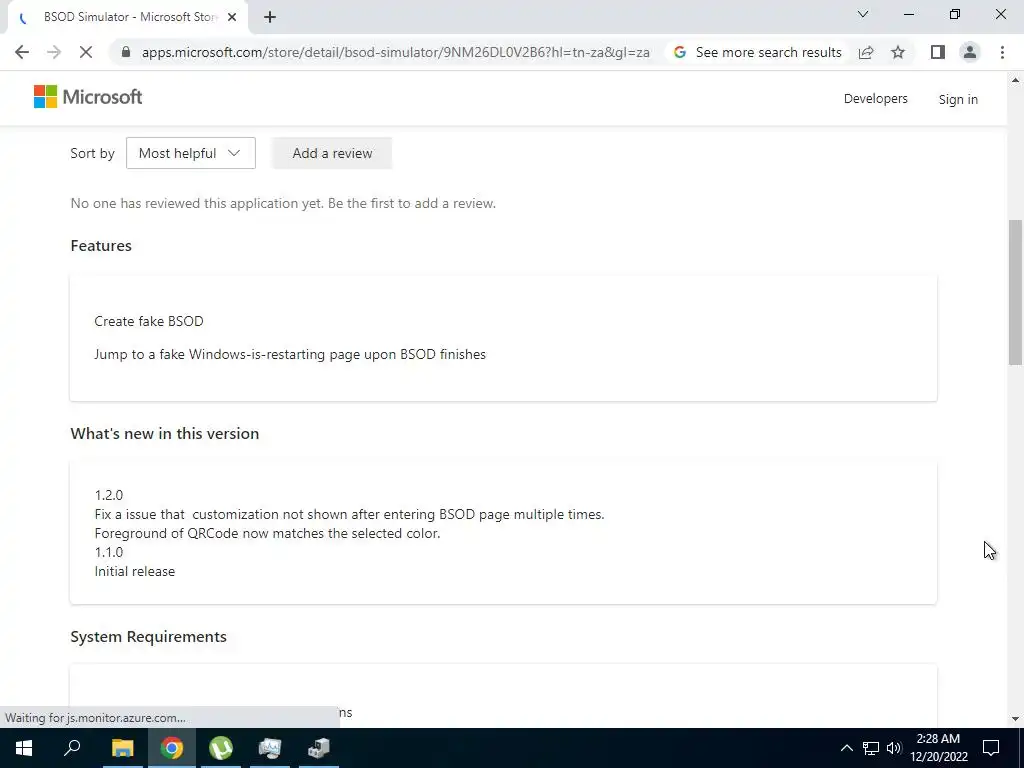Viewport: 1024px width, 768px height.
Task: Open File Explorer from taskbar
Action: click(122, 748)
